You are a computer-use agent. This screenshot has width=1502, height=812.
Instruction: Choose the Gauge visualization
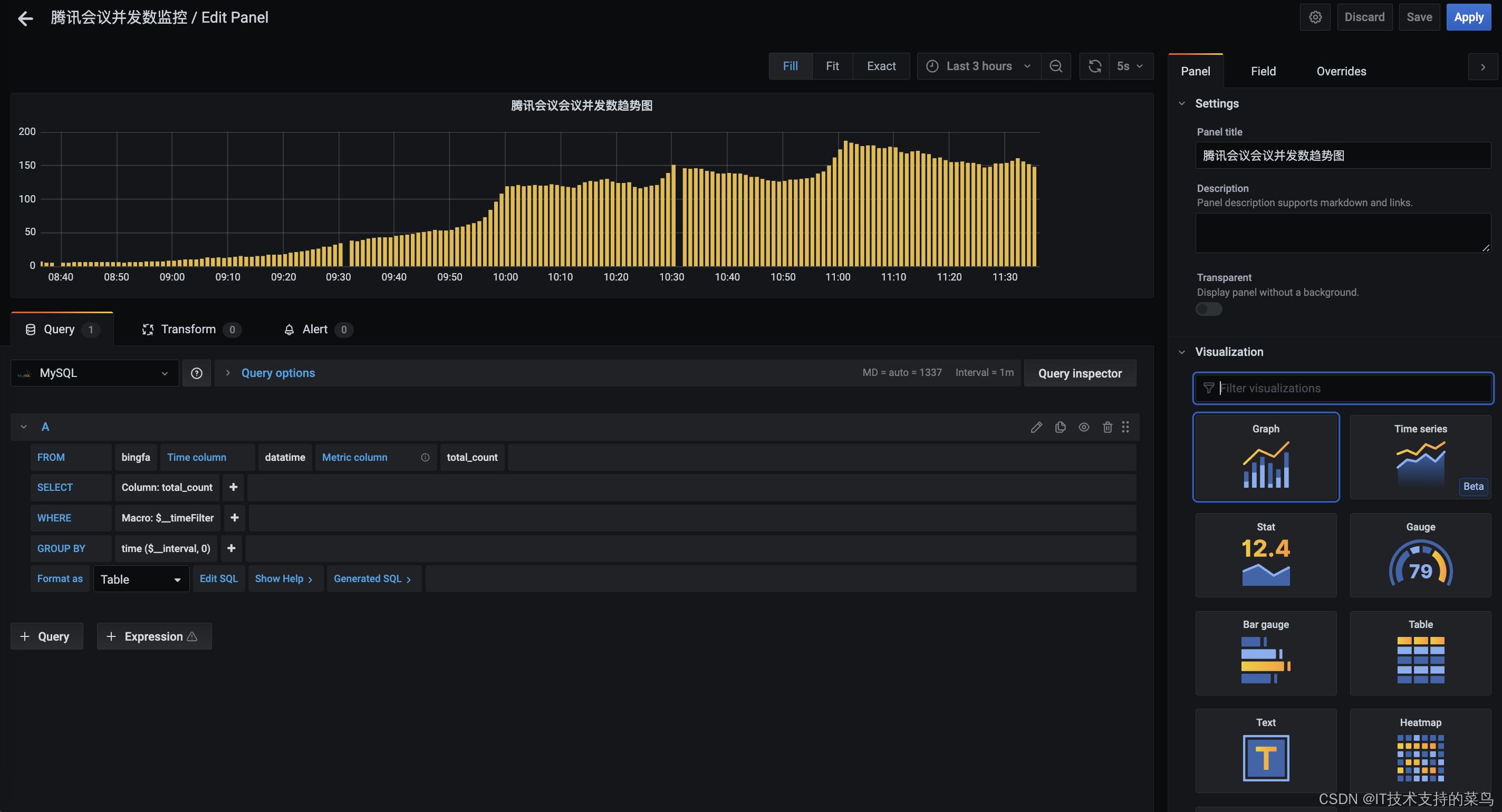[1420, 556]
